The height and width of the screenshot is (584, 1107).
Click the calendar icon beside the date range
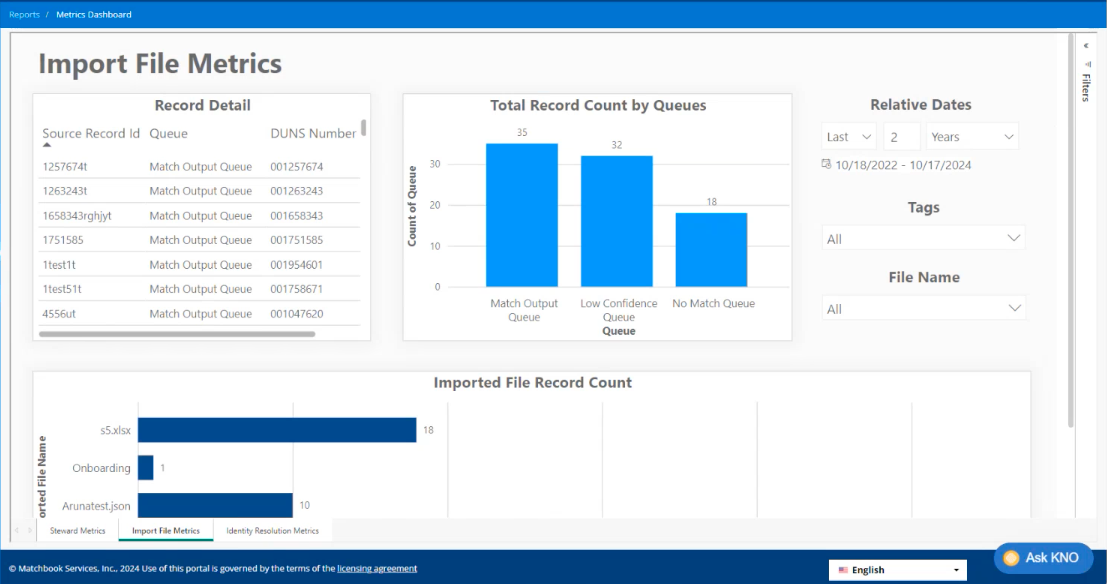826,164
